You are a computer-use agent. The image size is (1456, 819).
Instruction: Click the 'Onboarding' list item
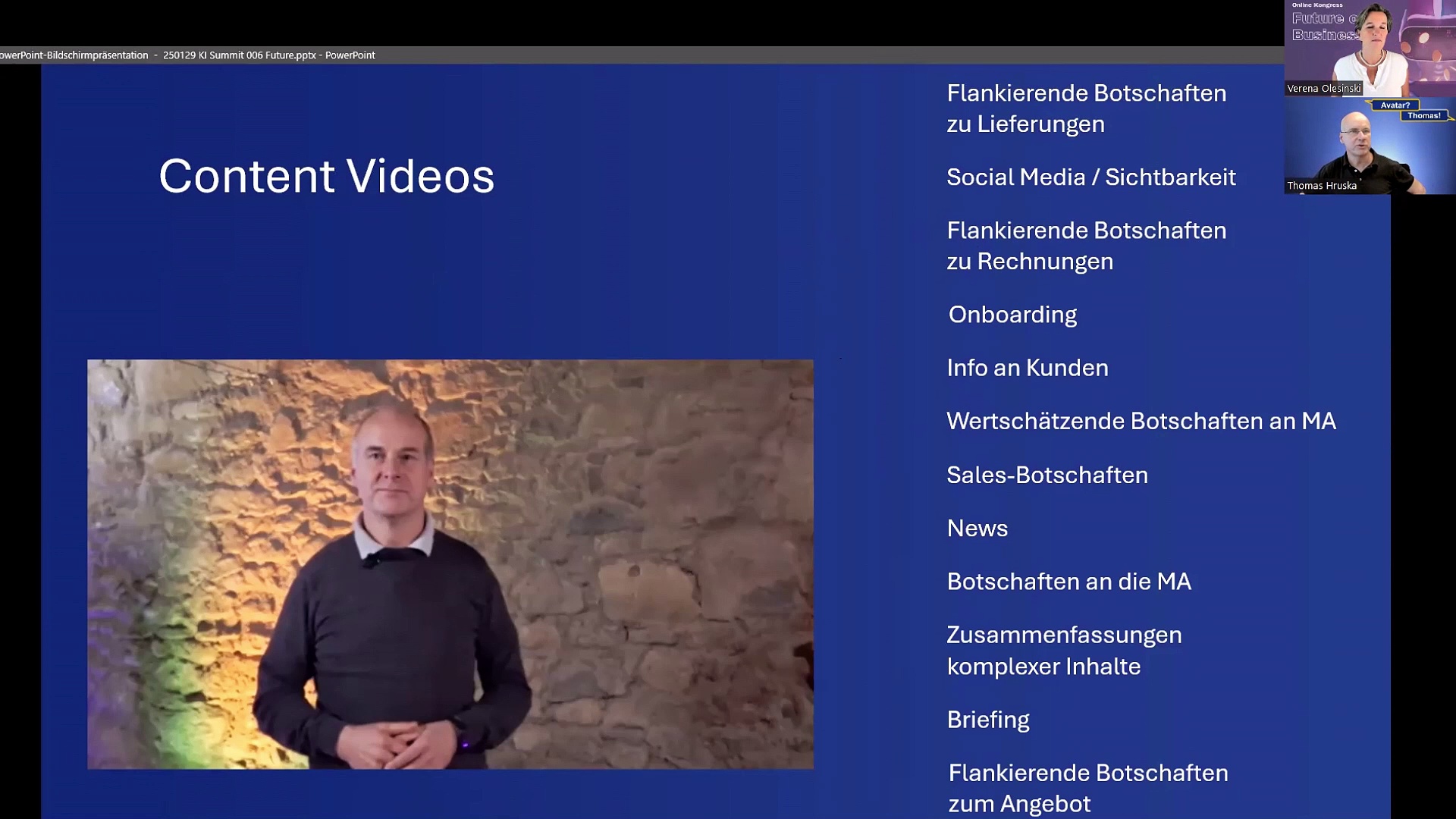pyautogui.click(x=1012, y=315)
